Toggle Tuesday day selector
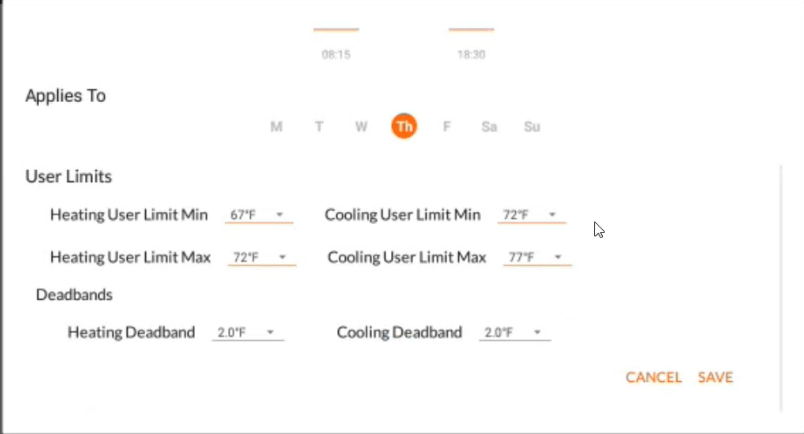 click(319, 127)
